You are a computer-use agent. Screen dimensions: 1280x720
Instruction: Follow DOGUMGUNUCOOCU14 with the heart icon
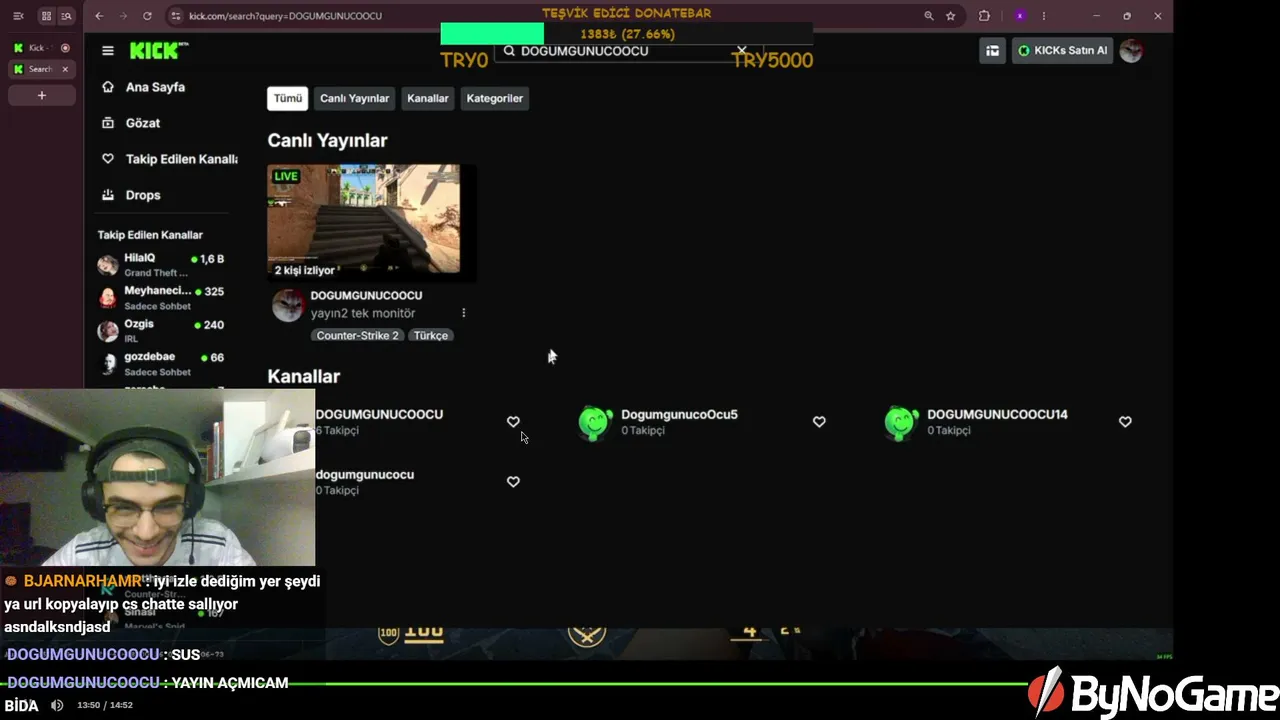click(x=1125, y=422)
